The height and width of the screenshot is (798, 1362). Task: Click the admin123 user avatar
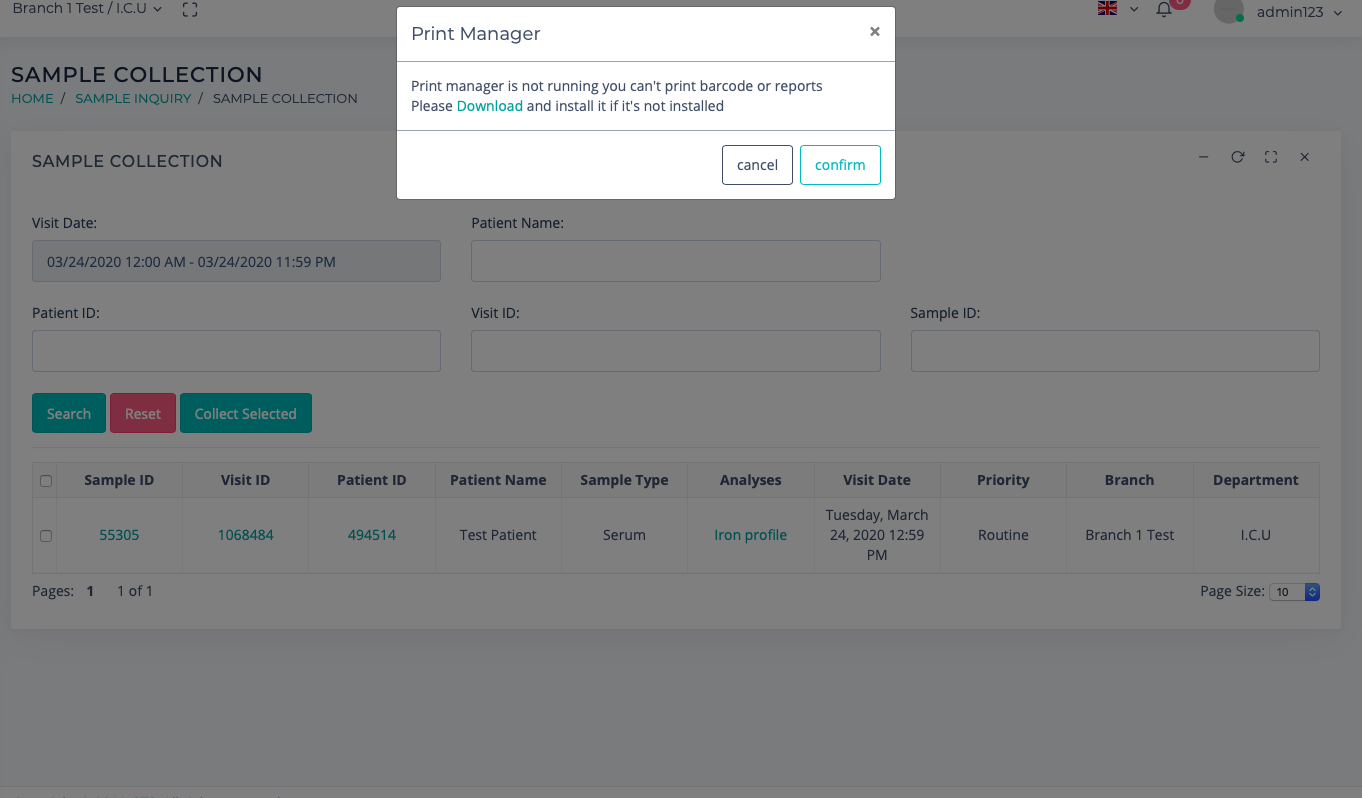coord(1228,11)
